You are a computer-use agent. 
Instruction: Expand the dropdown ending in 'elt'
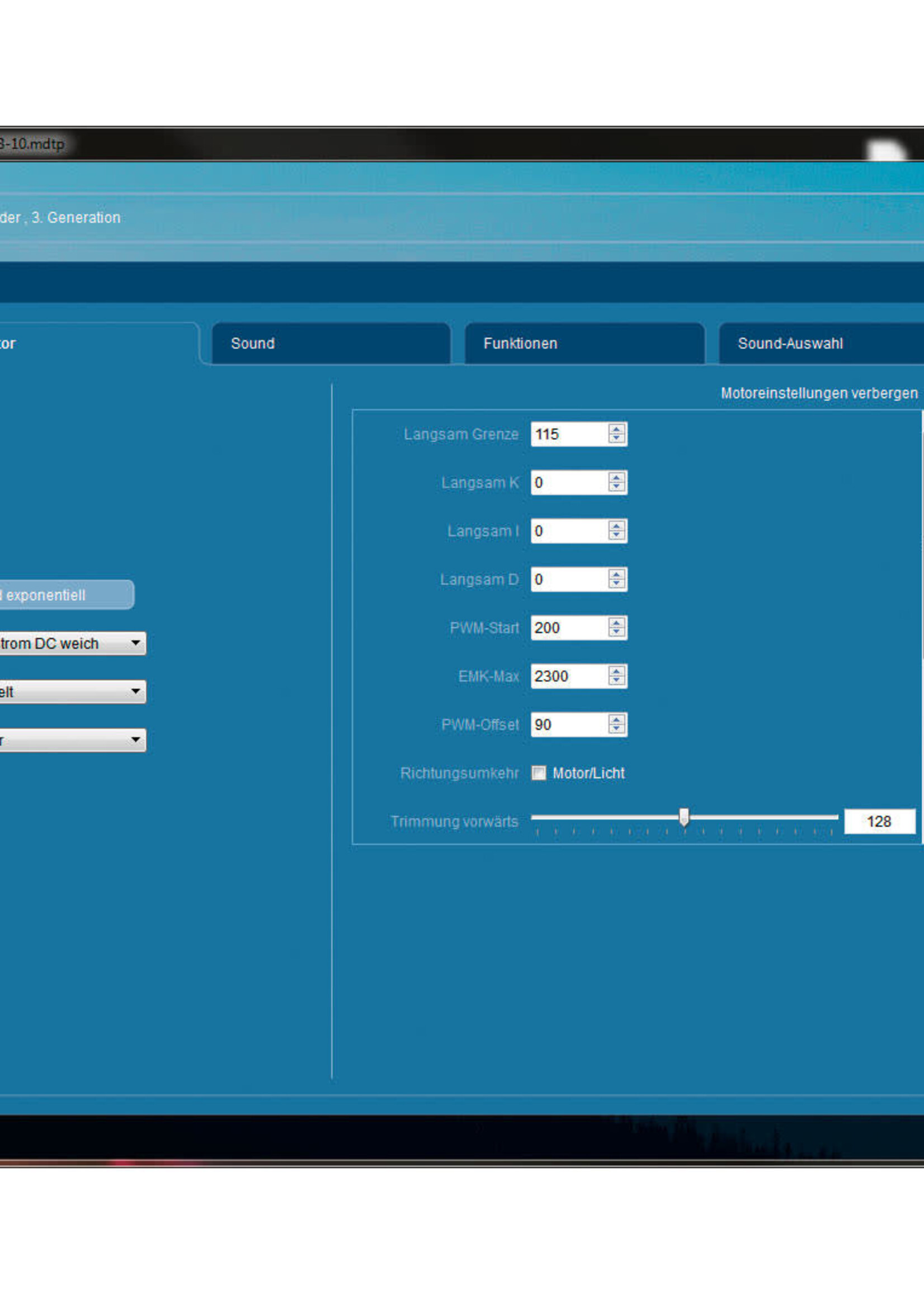(135, 691)
